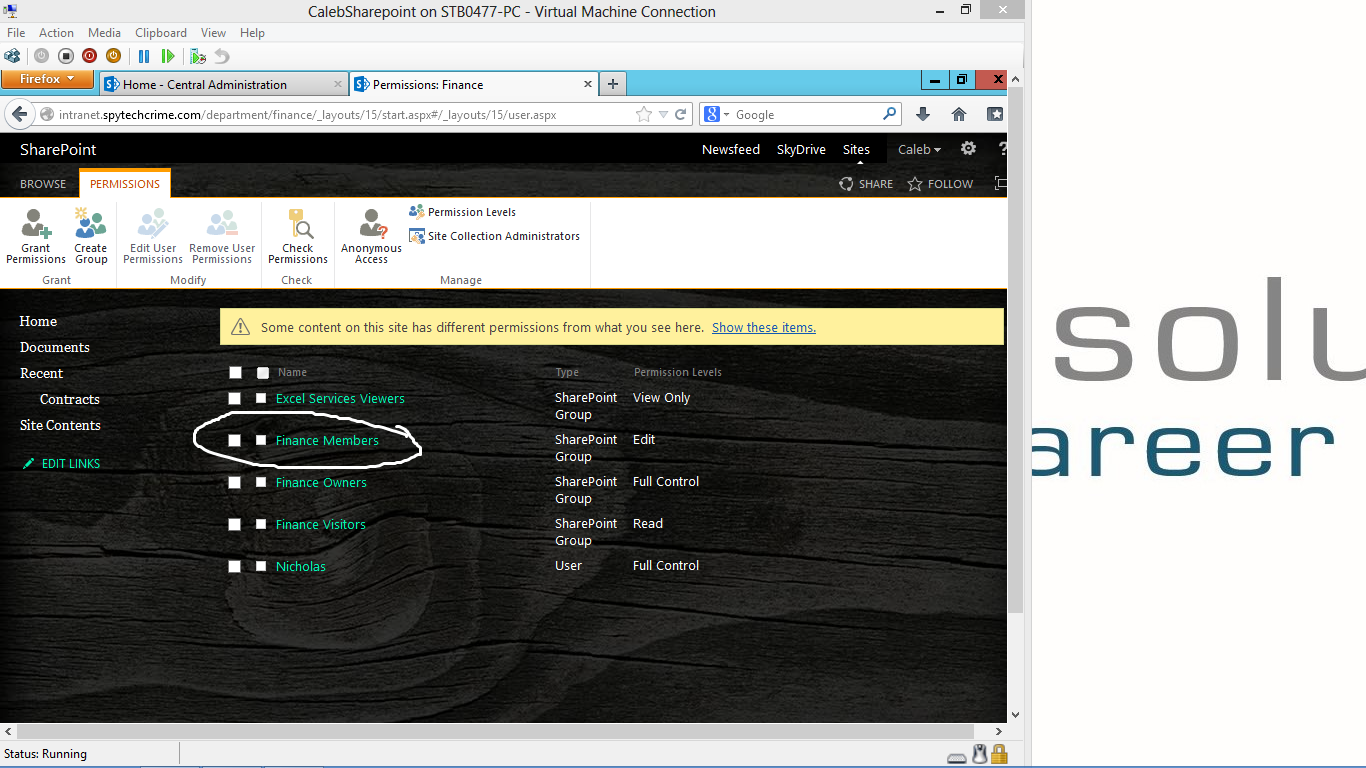Click the Show these items link
1366x768 pixels.
tap(764, 327)
